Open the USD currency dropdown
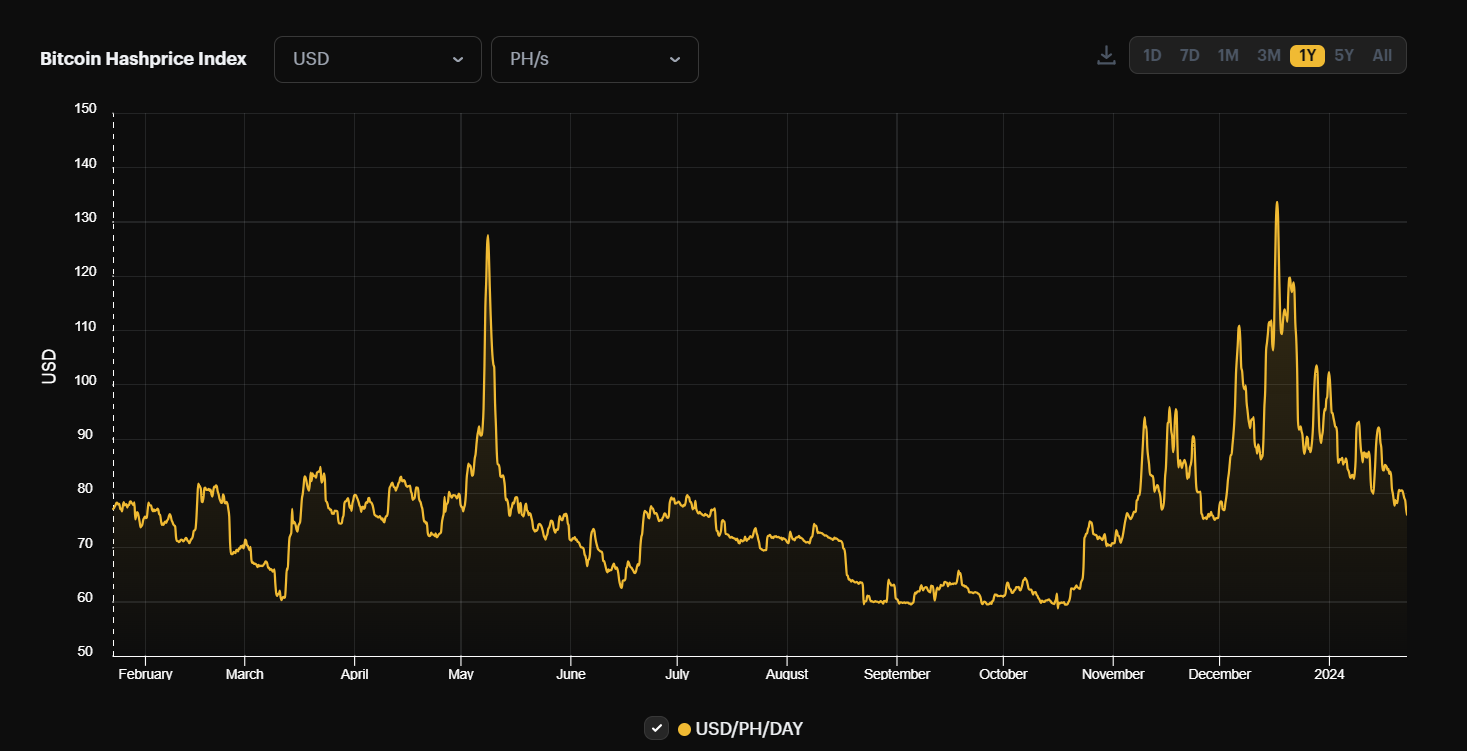 point(377,59)
